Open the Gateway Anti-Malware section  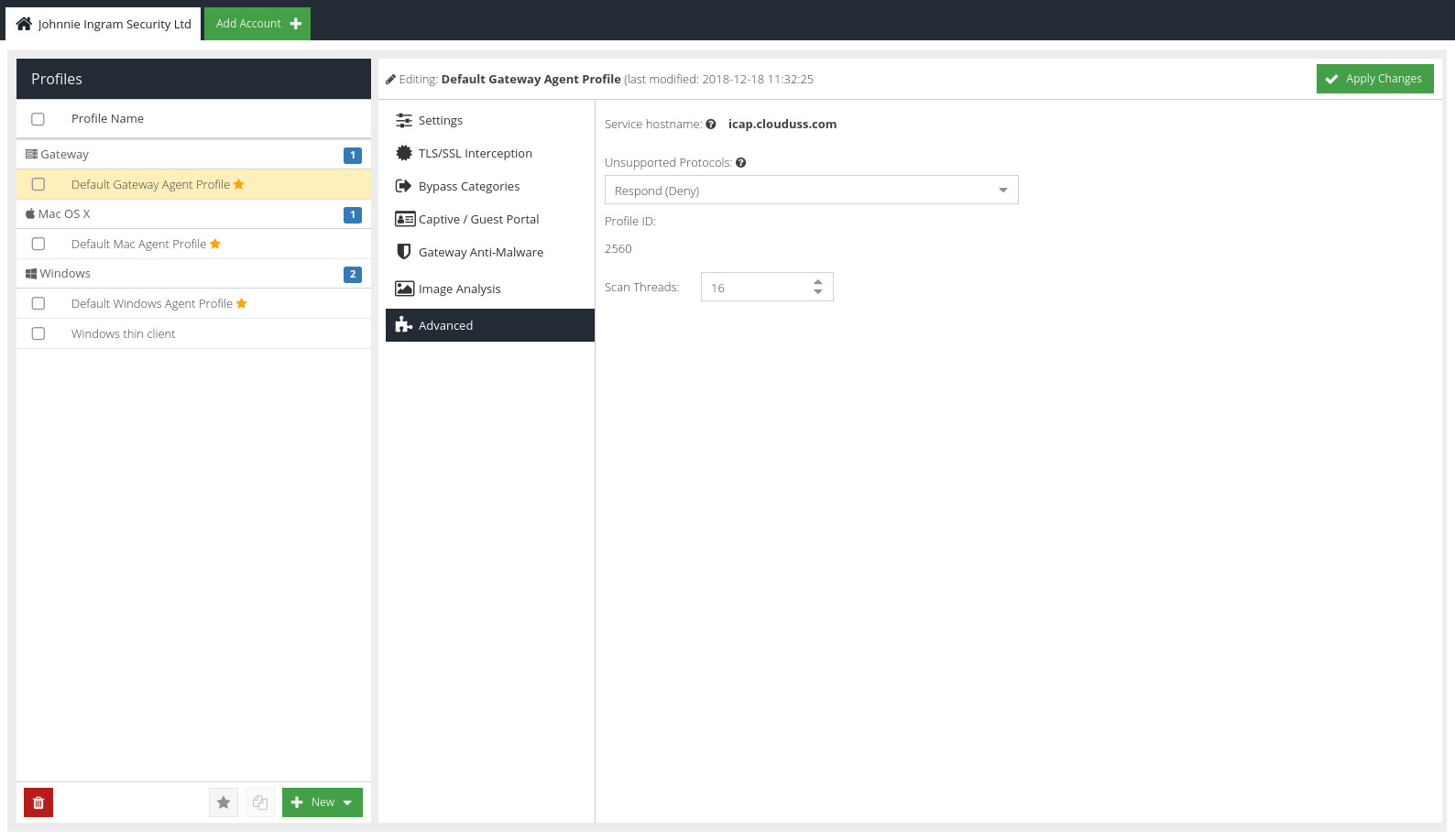point(490,252)
